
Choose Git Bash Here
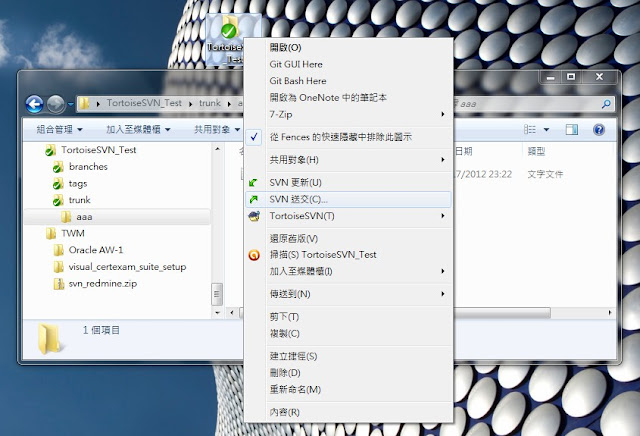(349, 81)
